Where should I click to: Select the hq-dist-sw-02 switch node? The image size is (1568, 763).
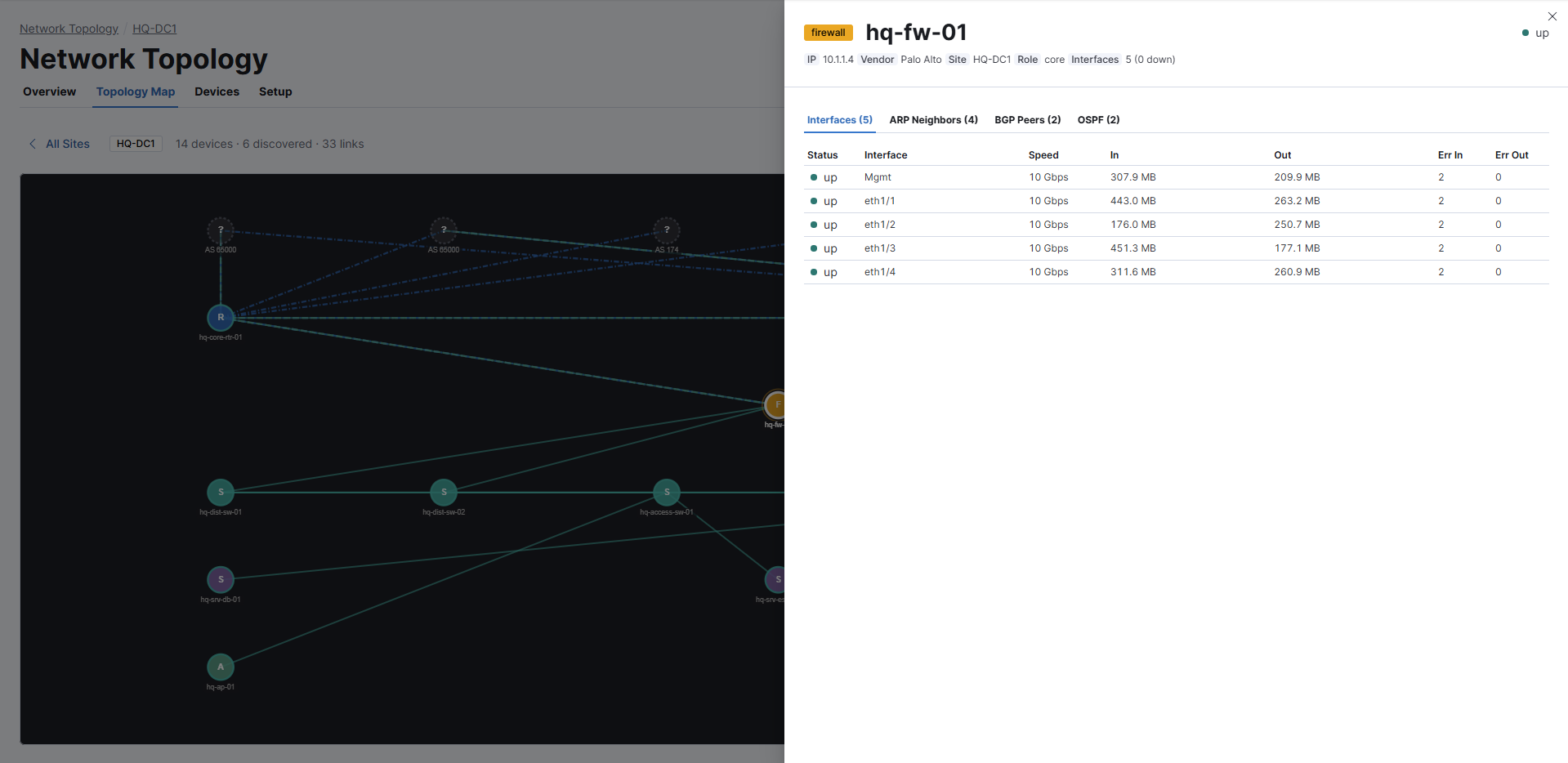click(444, 492)
